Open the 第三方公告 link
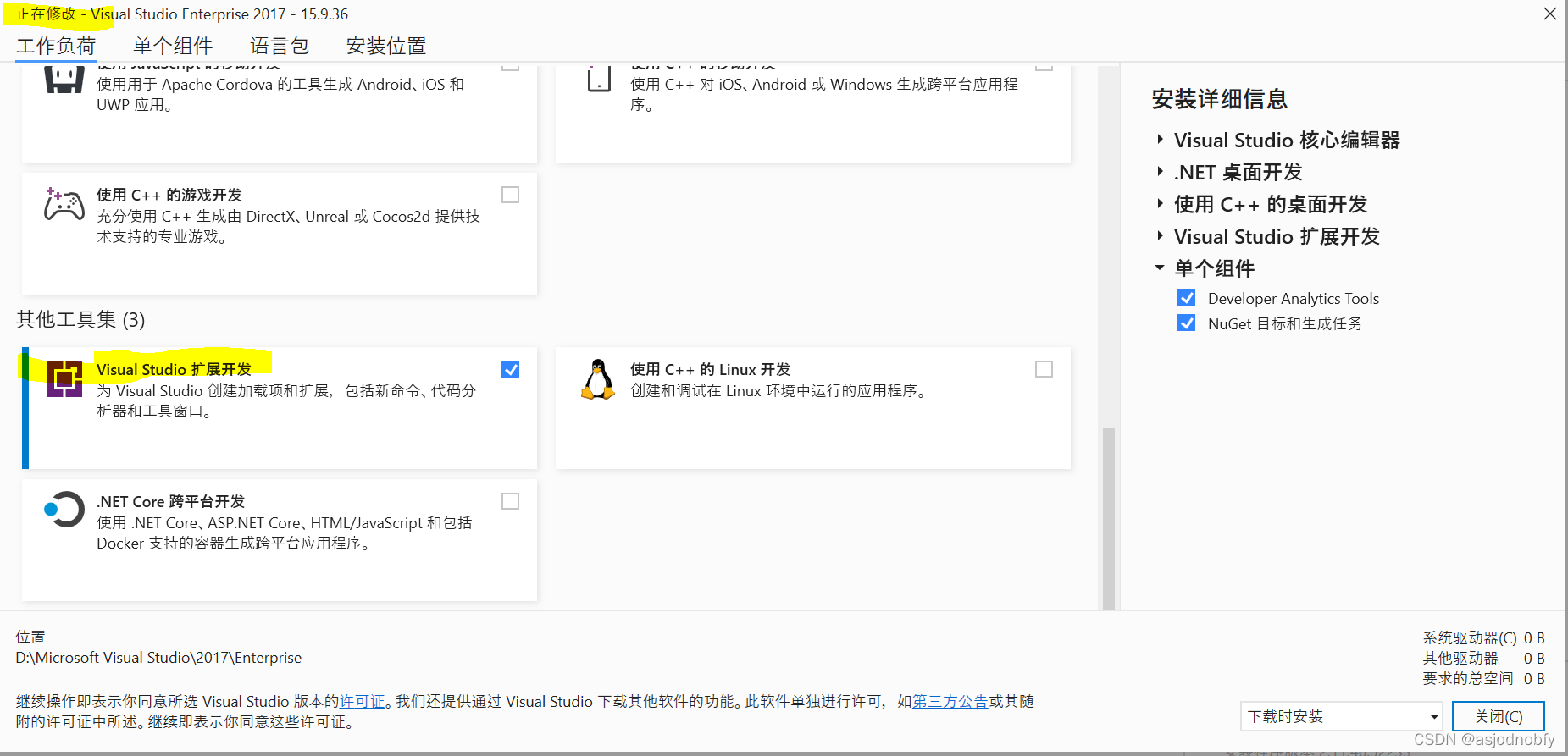 click(950, 701)
